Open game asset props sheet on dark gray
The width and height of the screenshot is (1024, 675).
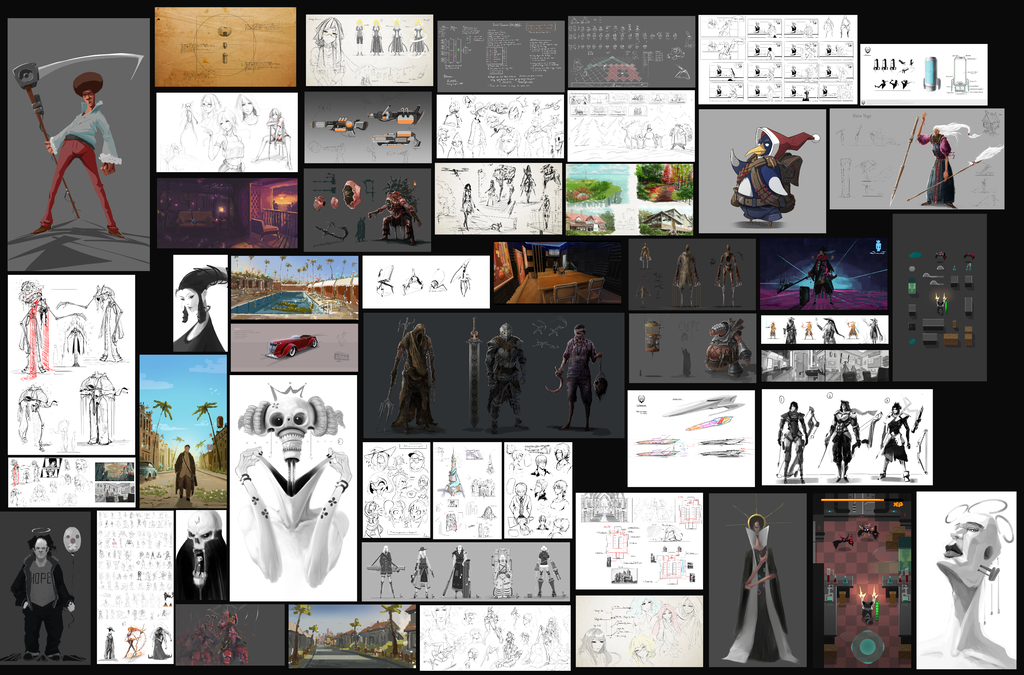pyautogui.click(x=939, y=297)
